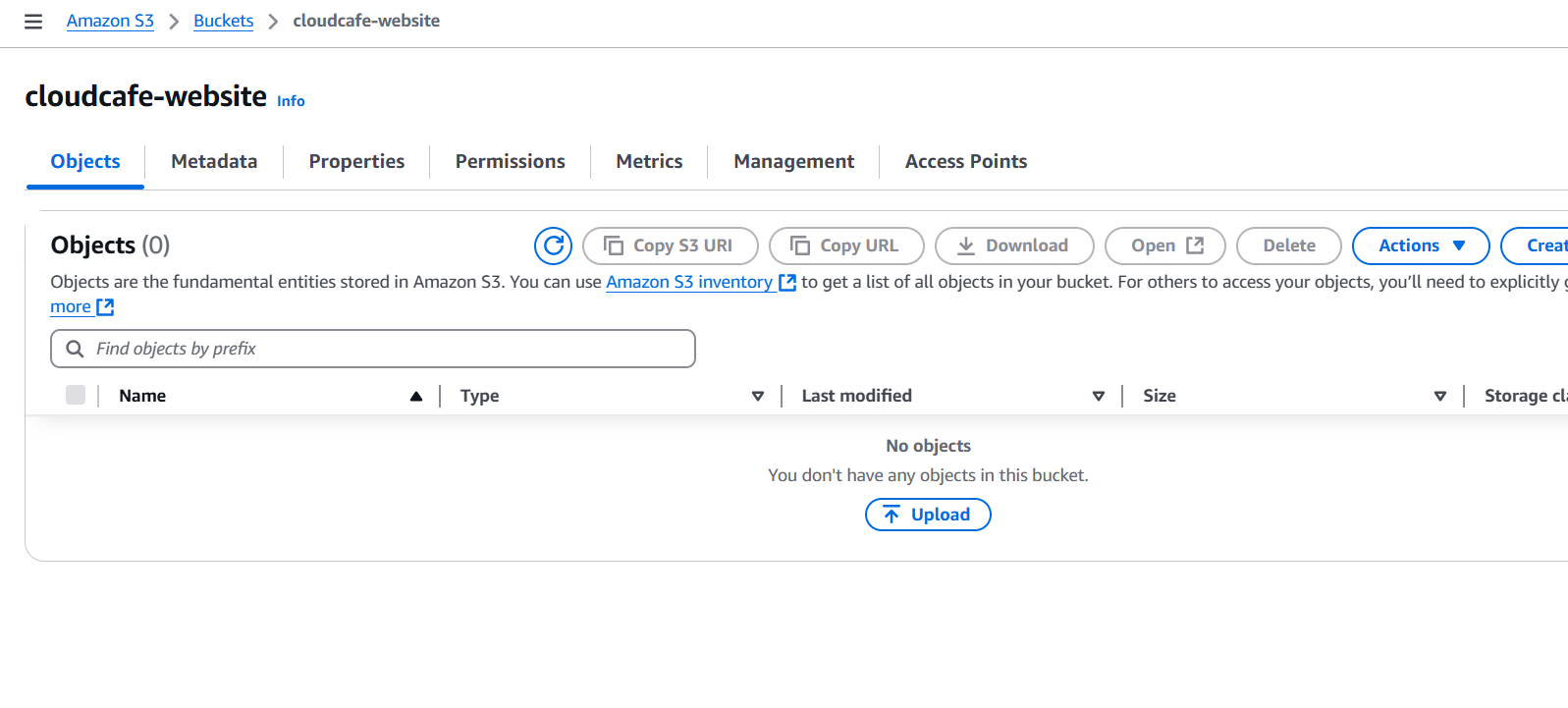This screenshot has height=708, width=1568.
Task: Switch to the Objects tab
Action: [85, 161]
